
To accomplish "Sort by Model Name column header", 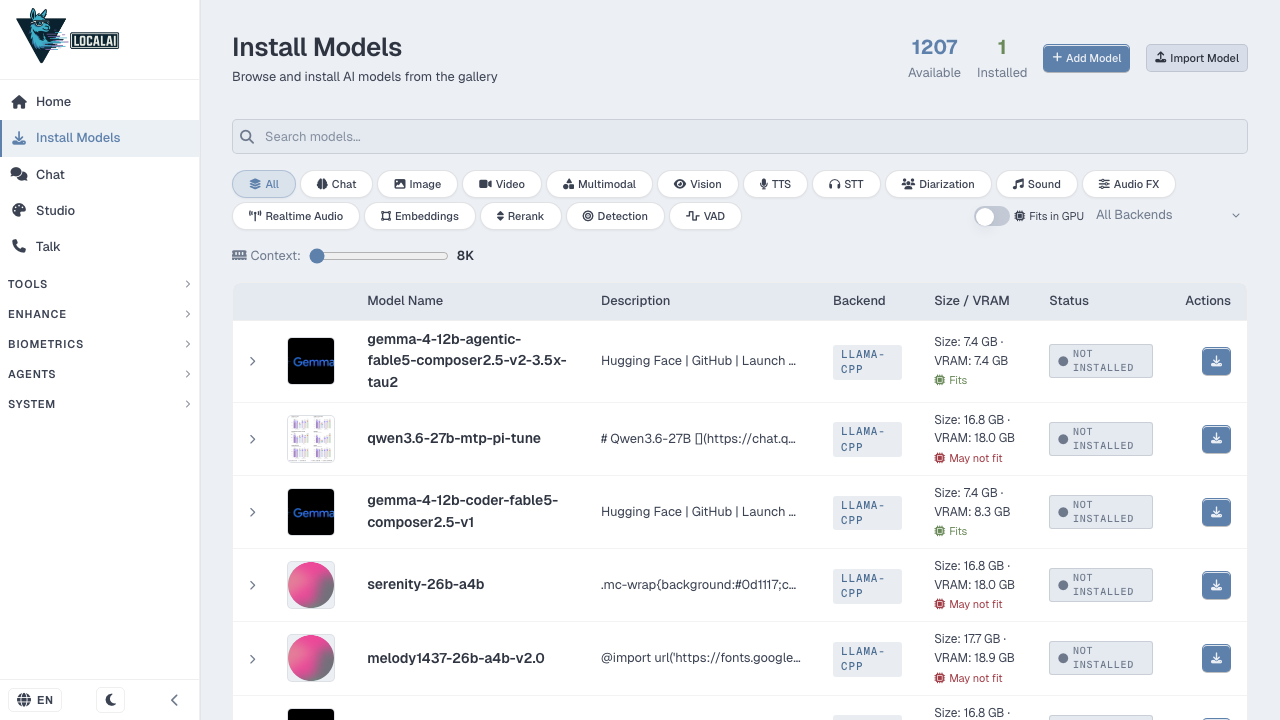I will (405, 300).
